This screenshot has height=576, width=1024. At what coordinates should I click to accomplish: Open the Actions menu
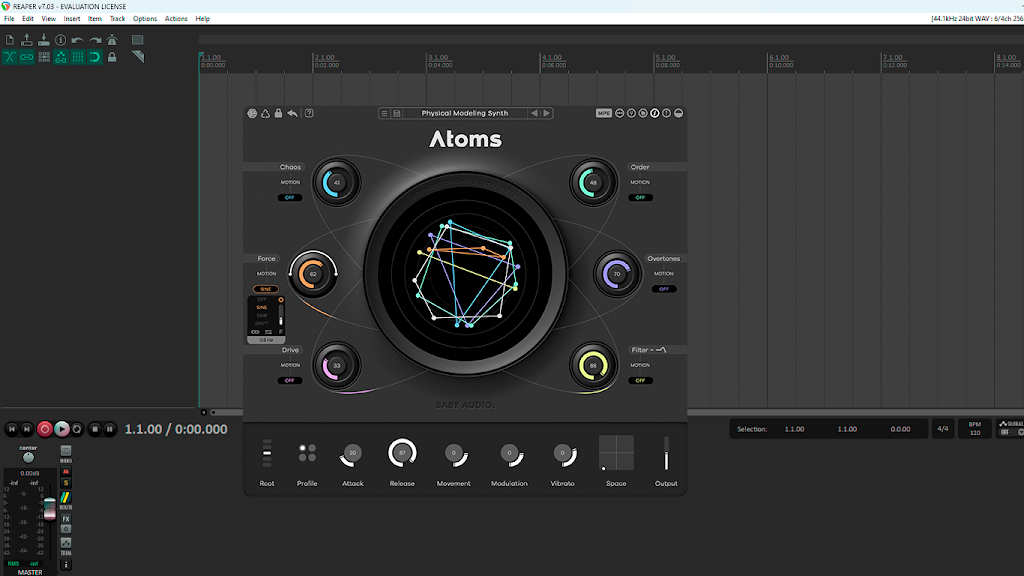(x=176, y=19)
